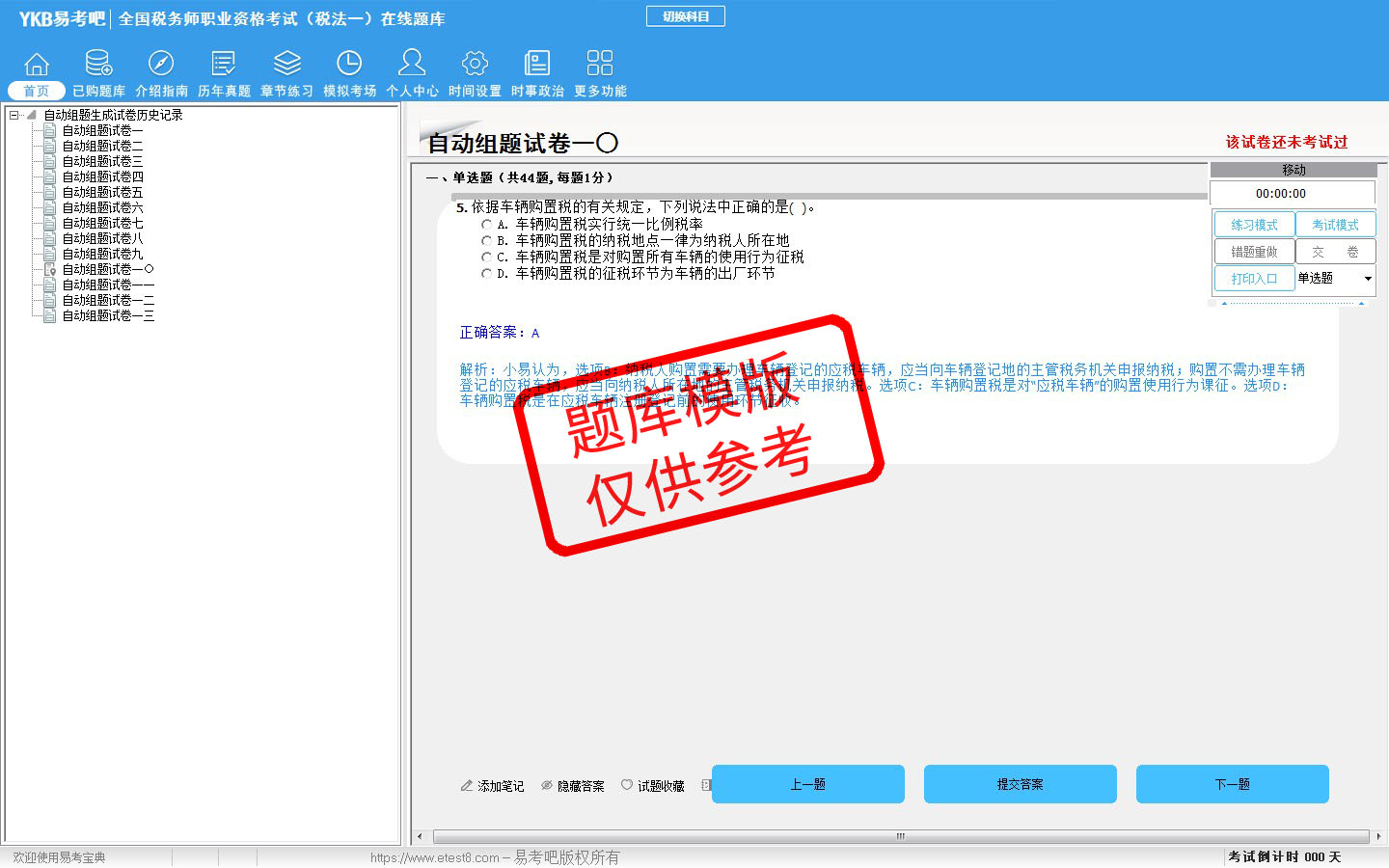1389x868 pixels.
Task: Open 模拟考场 clock icon
Action: (349, 65)
